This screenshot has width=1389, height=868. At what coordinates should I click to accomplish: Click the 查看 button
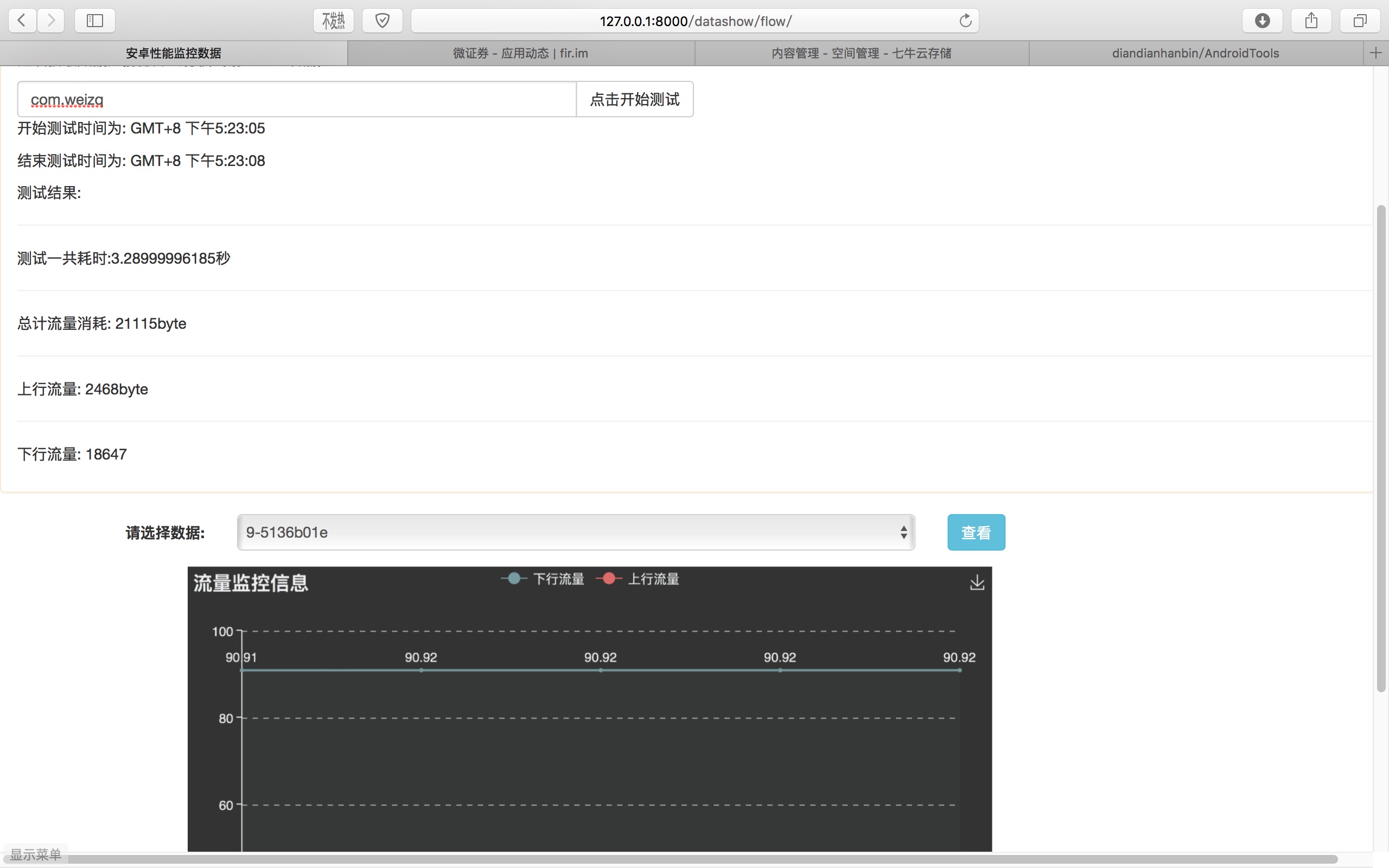(976, 532)
